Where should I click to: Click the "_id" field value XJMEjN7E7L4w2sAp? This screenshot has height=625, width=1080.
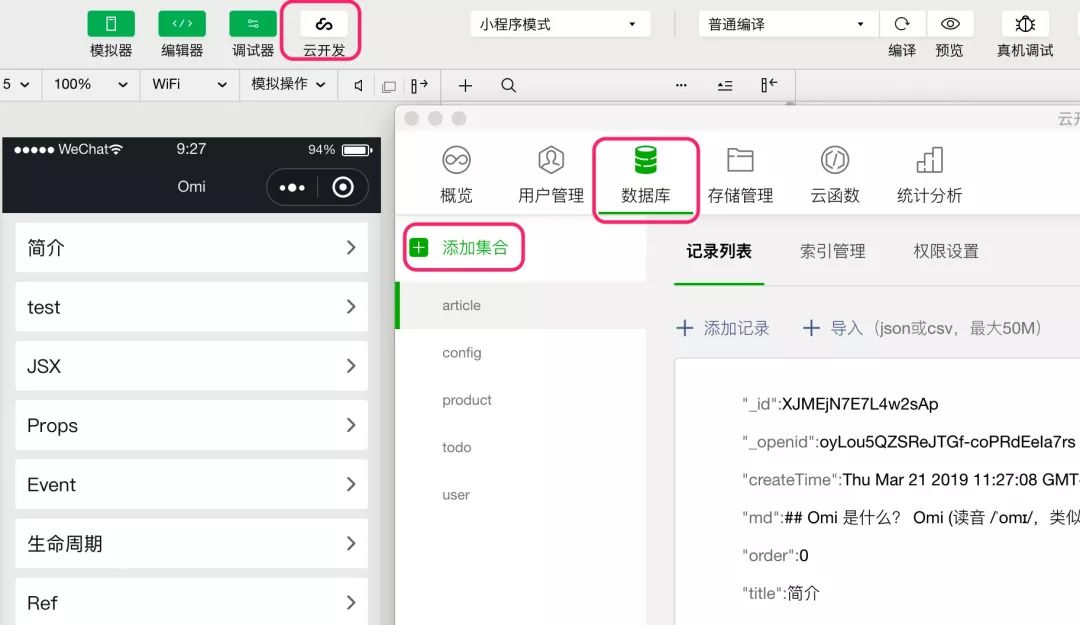pos(860,404)
